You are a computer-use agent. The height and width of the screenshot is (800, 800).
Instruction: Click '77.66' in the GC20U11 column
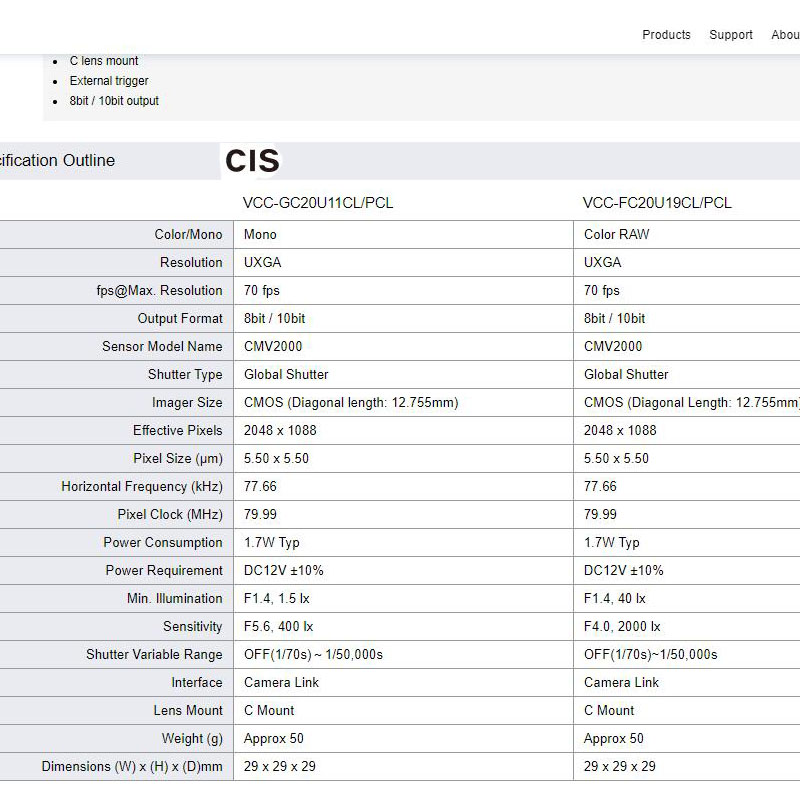pos(260,487)
